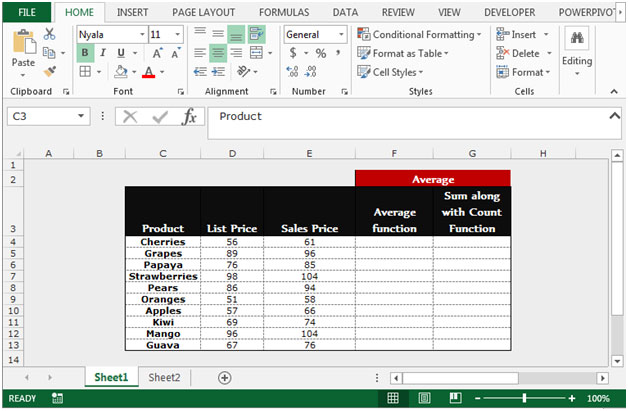This screenshot has height=411, width=628.
Task: Open the font size dropdown
Action: coord(177,34)
